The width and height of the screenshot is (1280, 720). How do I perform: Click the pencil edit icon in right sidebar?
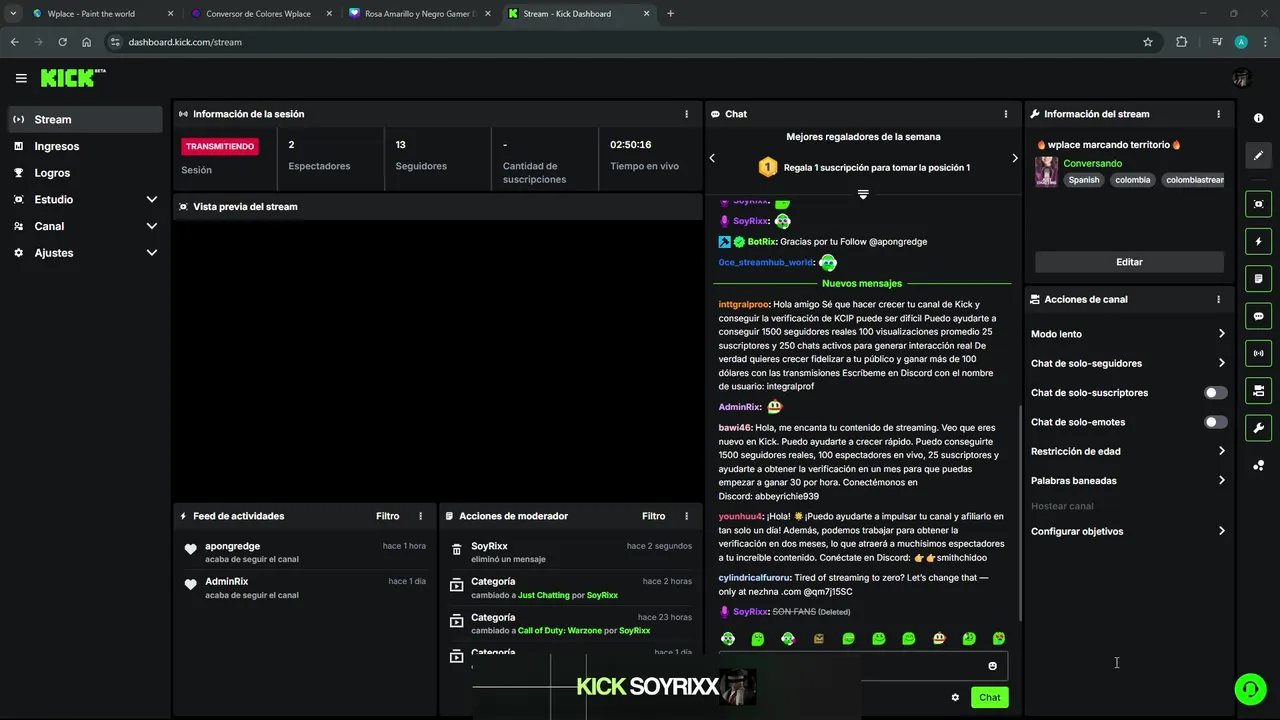1258,155
